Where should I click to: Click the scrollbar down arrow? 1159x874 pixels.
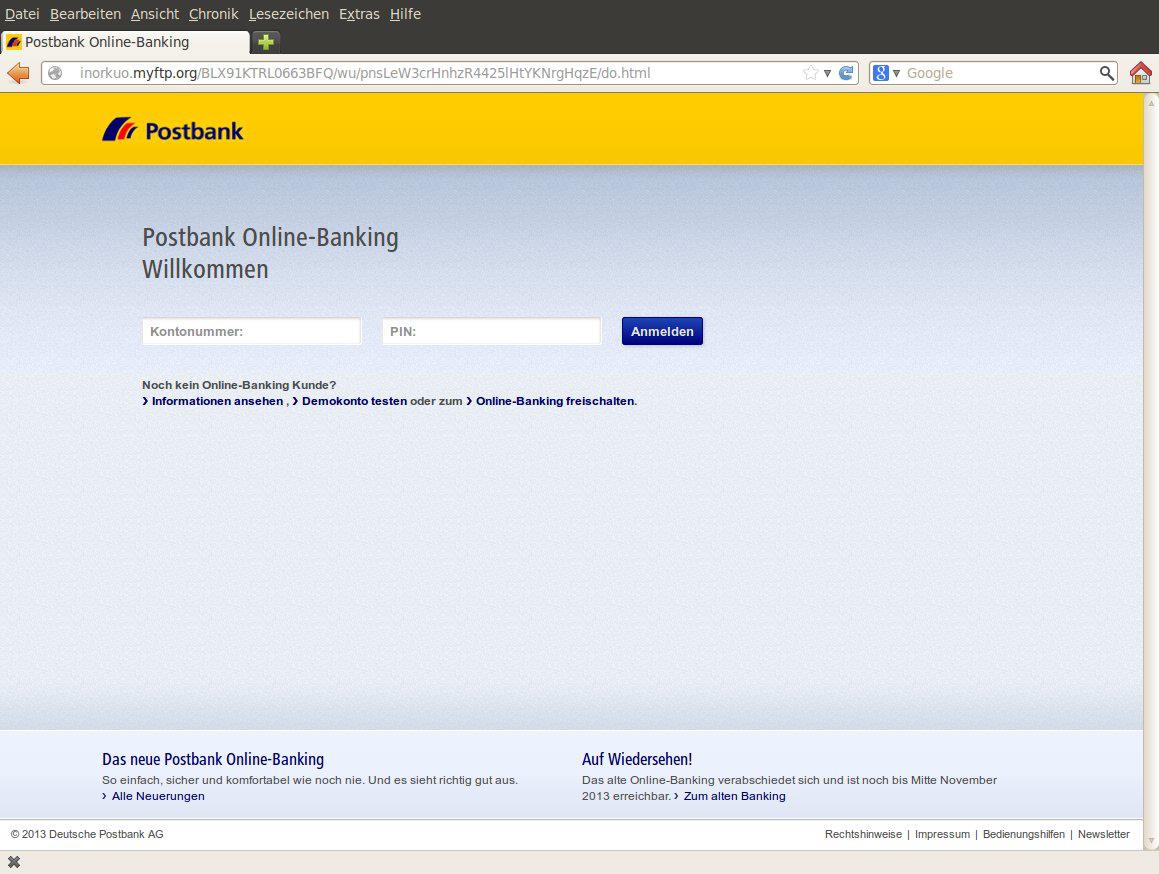tap(1151, 841)
